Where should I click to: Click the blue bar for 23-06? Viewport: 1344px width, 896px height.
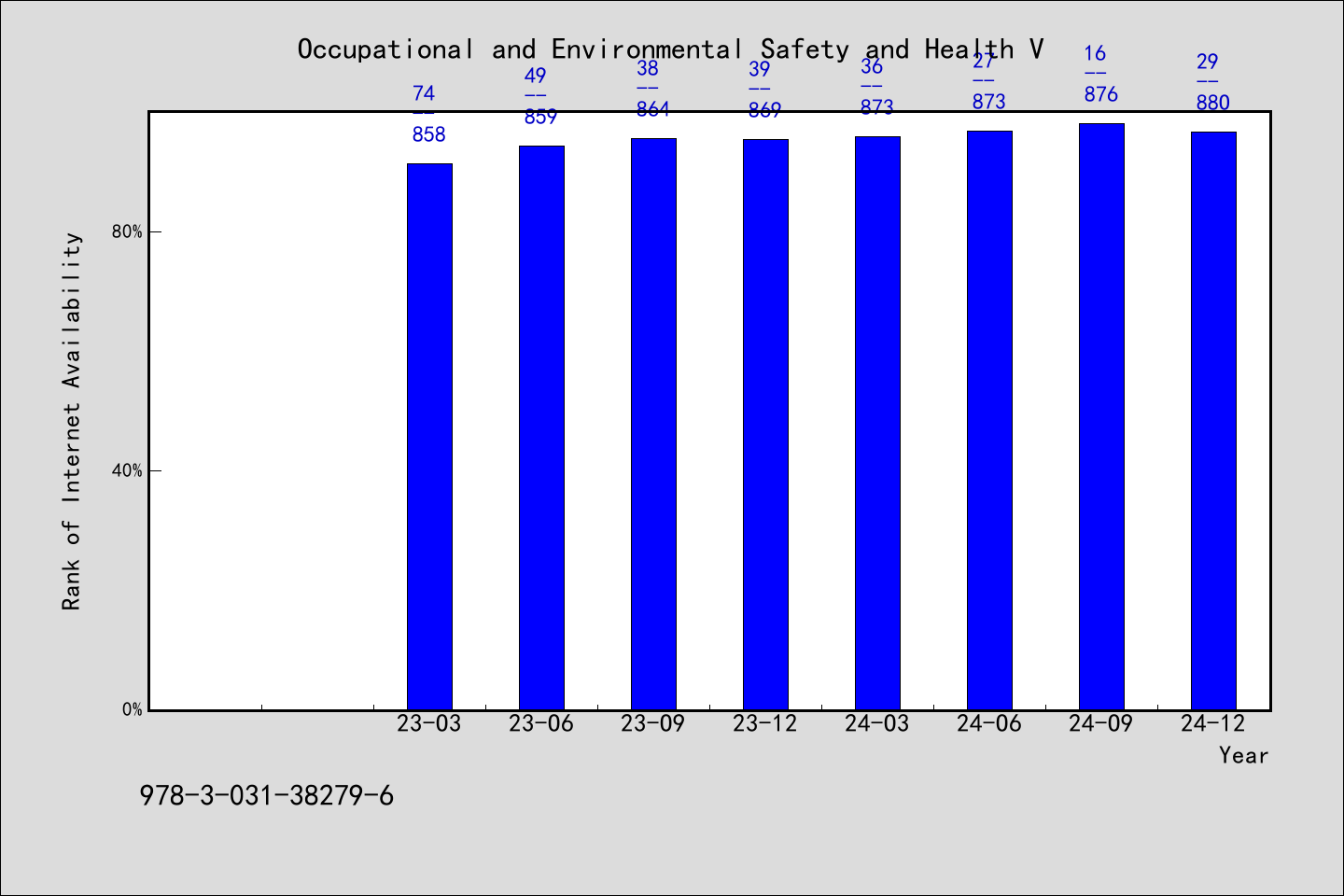[541, 427]
